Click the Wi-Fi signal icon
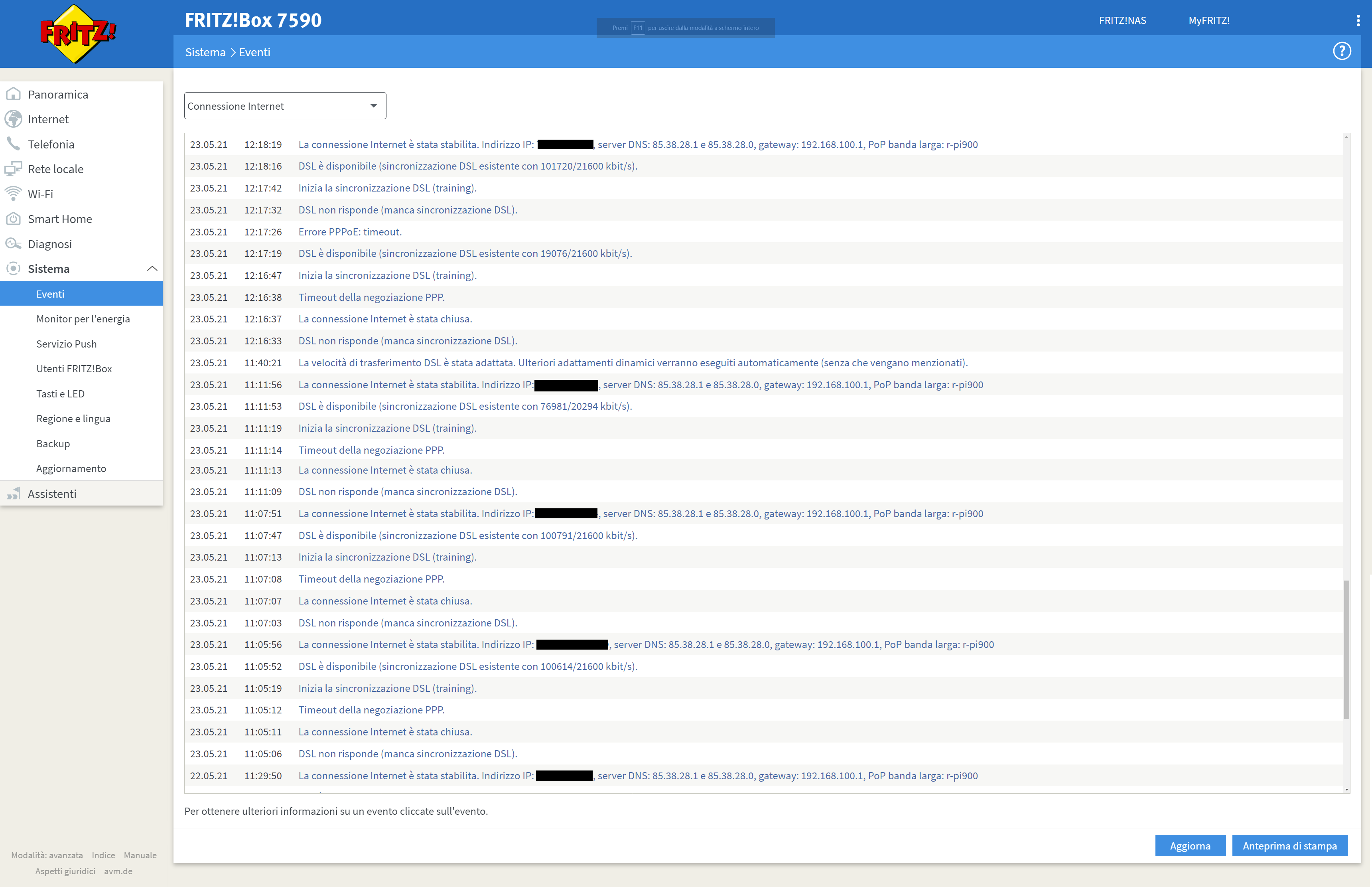The width and height of the screenshot is (1372, 887). click(13, 194)
